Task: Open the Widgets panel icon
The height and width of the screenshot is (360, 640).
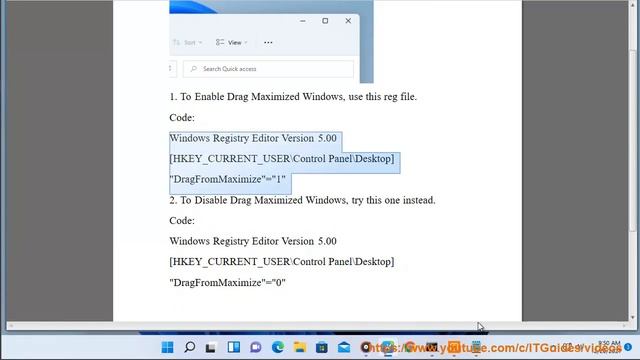Action: 233,347
